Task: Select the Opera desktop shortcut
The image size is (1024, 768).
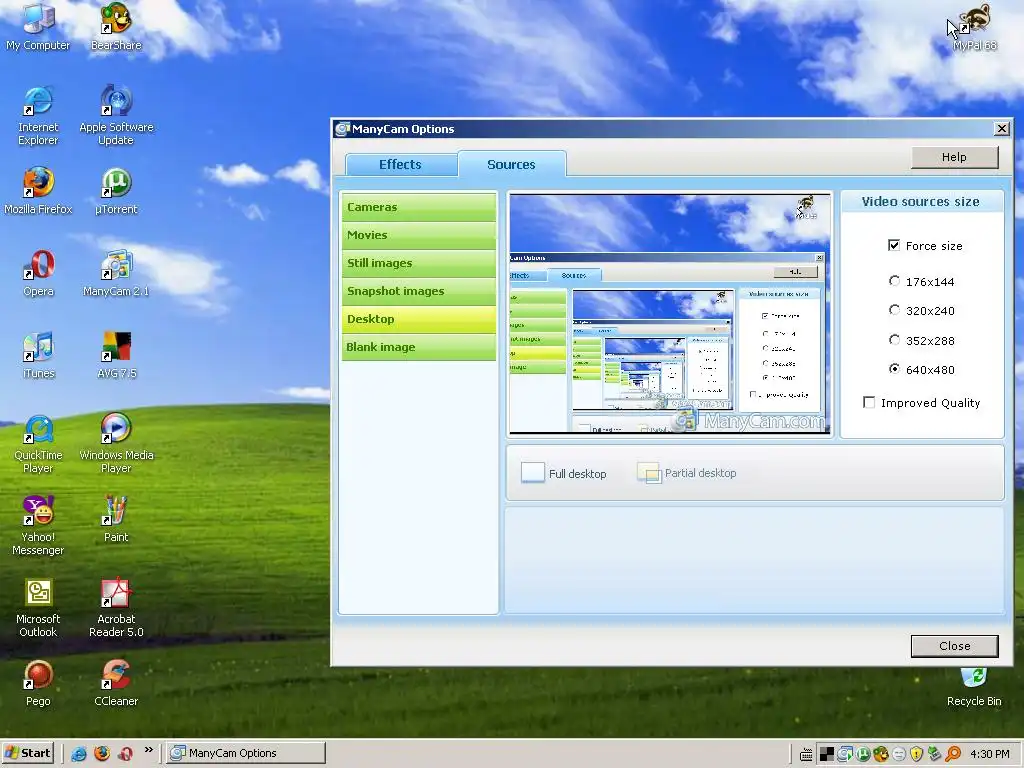Action: click(38, 273)
